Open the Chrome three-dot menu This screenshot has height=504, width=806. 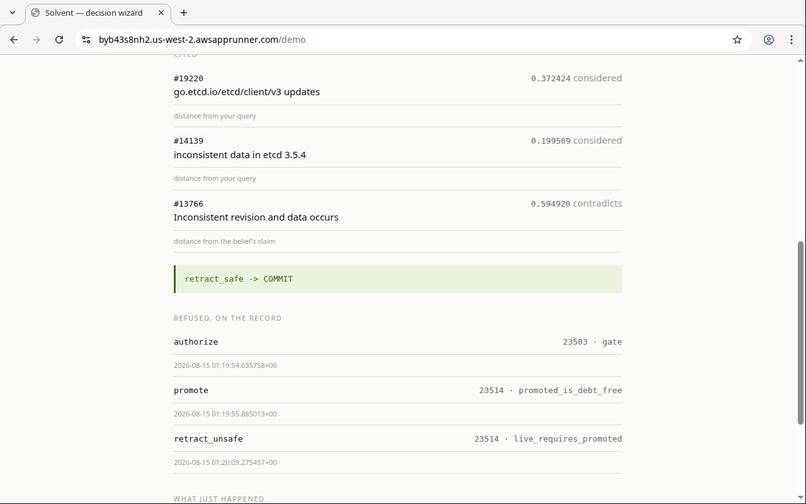click(x=791, y=40)
